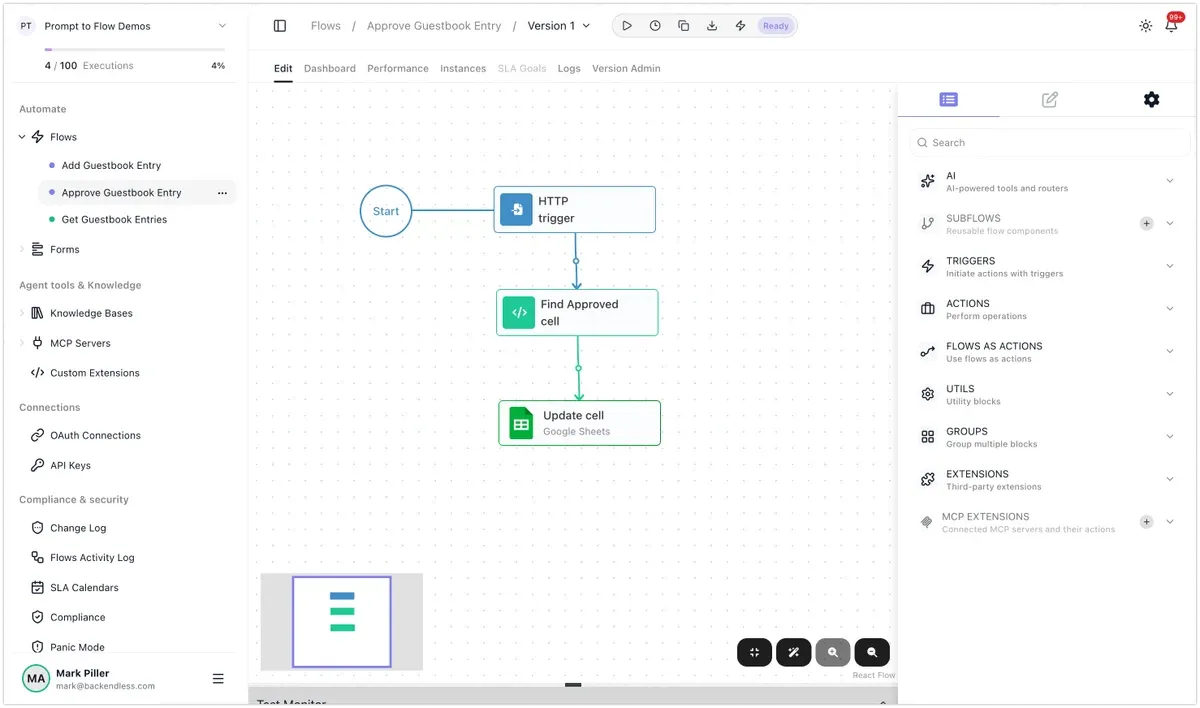Image resolution: width=1200 pixels, height=708 pixels.
Task: Expand the MCP Servers tree item
Action: click(22, 343)
